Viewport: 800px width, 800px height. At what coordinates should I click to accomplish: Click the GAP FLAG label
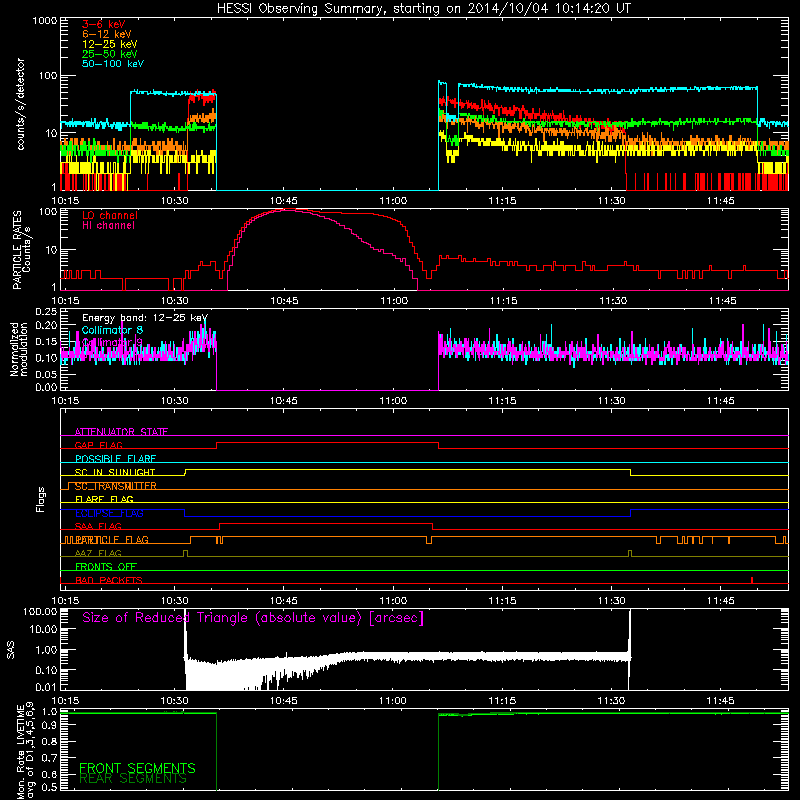(x=98, y=445)
